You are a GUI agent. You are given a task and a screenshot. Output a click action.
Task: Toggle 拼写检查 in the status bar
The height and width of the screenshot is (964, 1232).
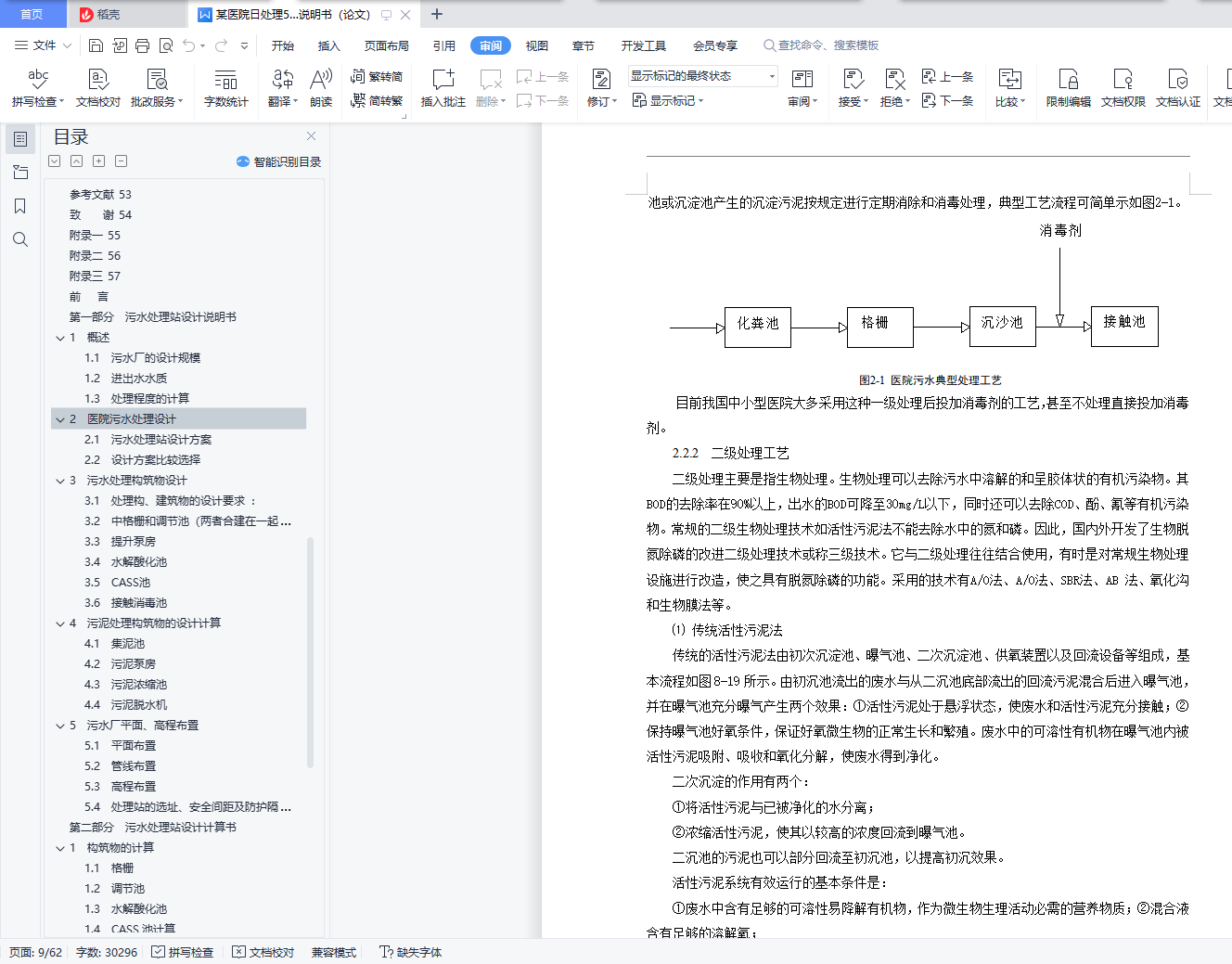[183, 952]
